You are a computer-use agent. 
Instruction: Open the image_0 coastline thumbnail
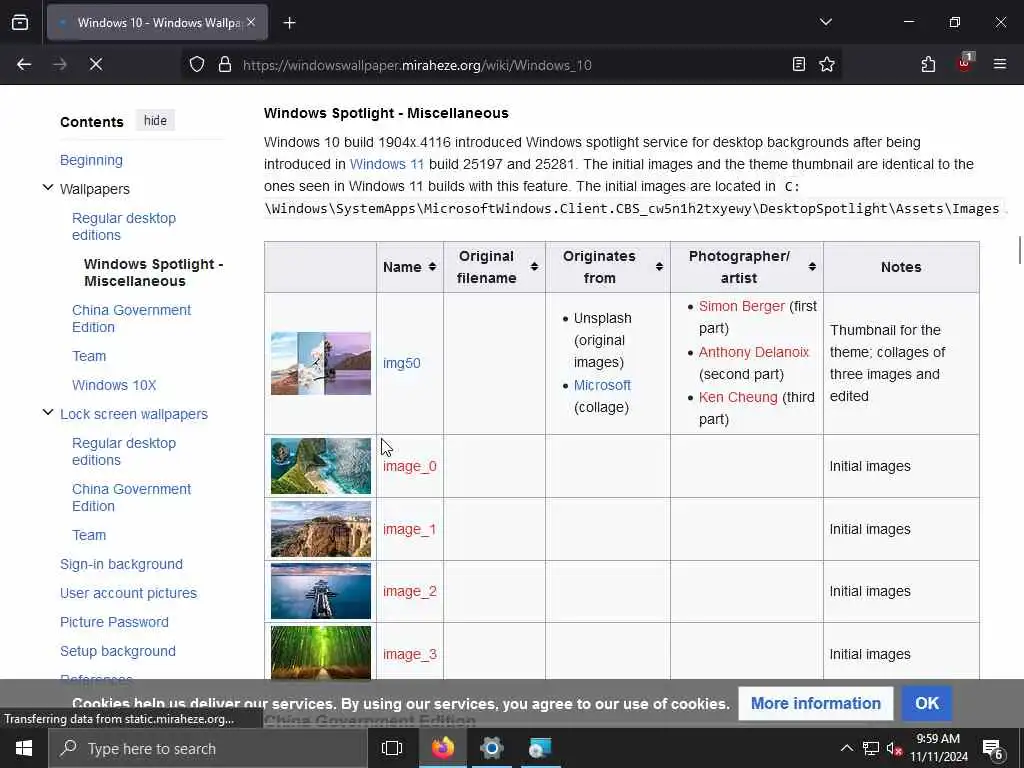(x=321, y=466)
